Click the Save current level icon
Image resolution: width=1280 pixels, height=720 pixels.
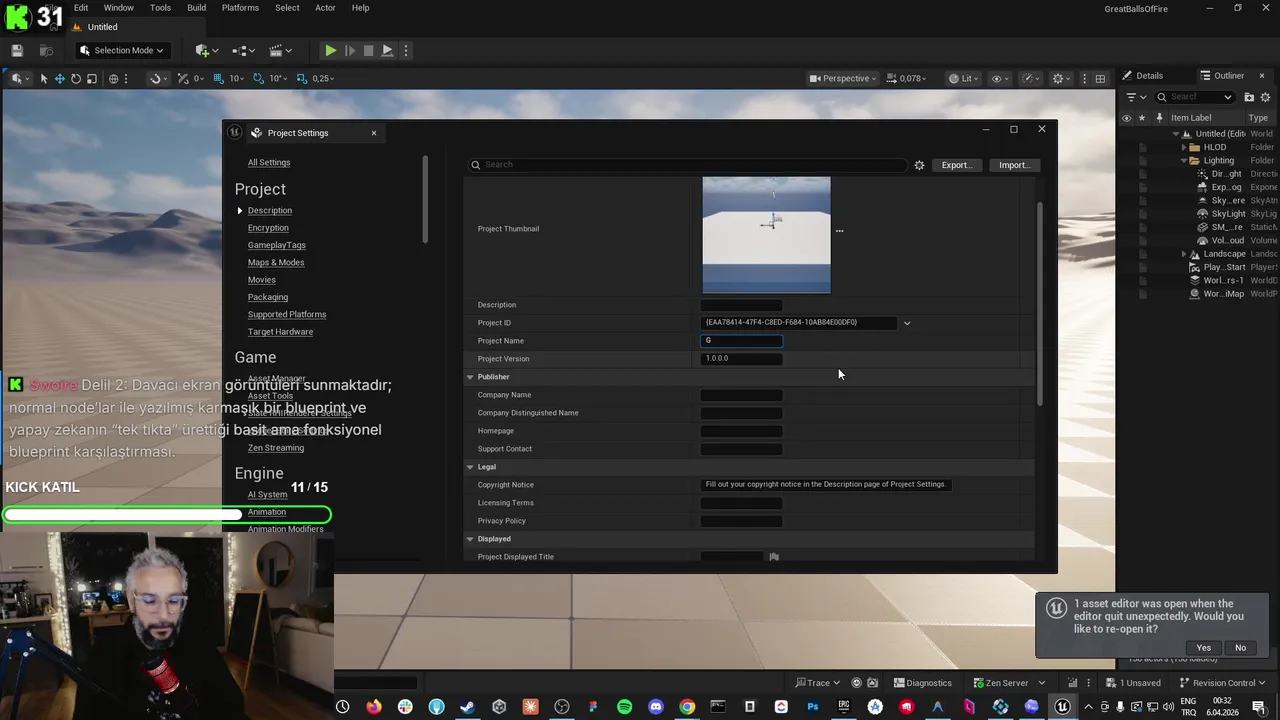coord(17,50)
